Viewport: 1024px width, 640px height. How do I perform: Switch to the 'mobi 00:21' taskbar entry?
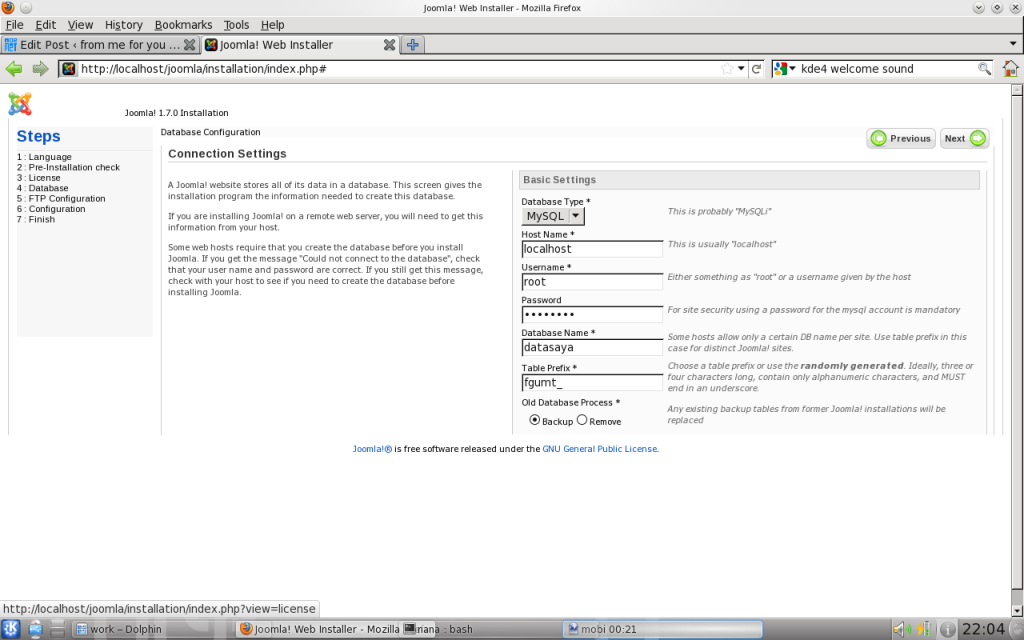coord(663,629)
